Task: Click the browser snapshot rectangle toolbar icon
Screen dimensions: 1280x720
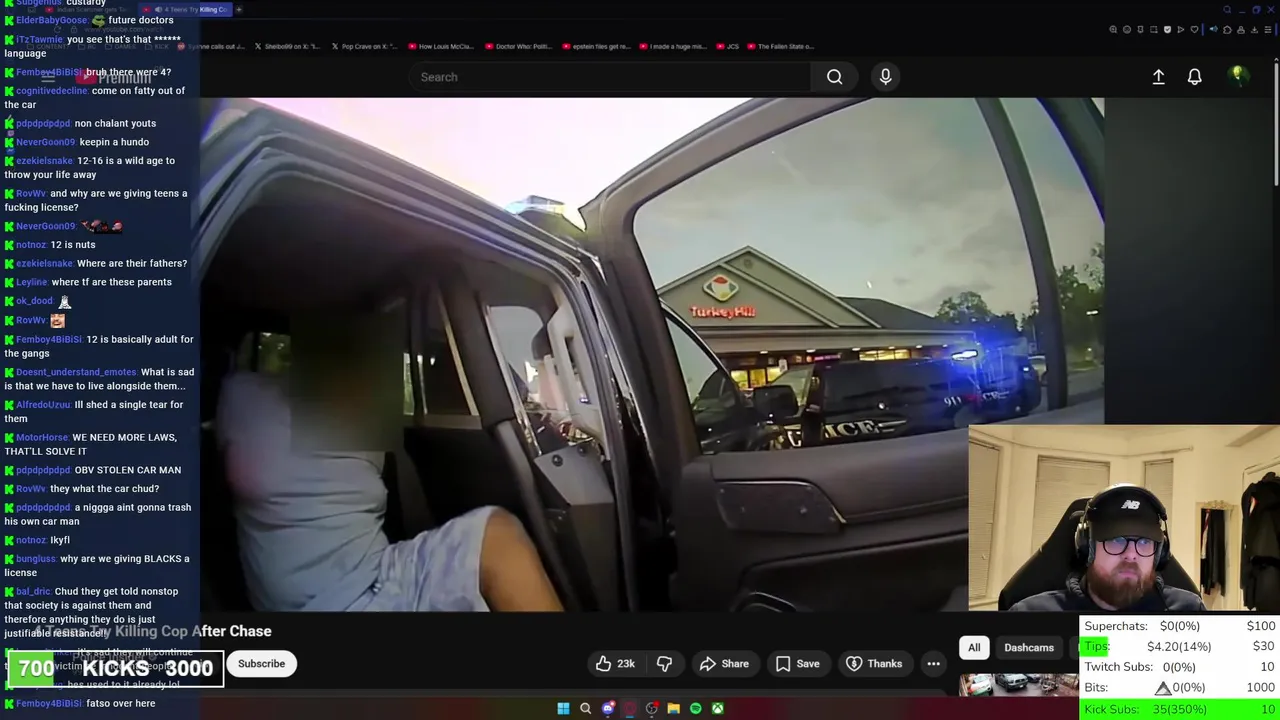Action: pos(1154,30)
